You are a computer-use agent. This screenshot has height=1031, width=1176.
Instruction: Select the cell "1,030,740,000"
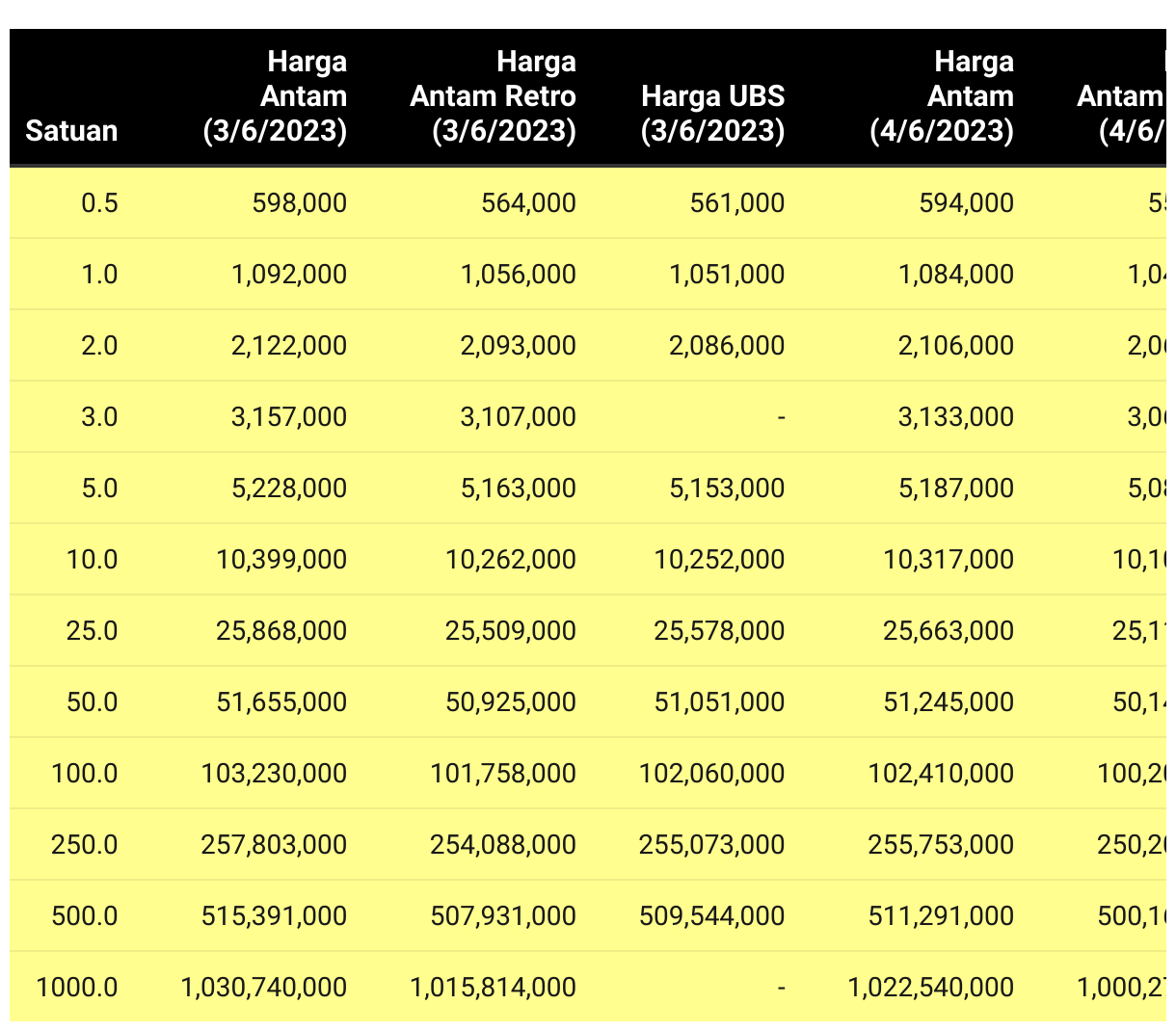[264, 987]
